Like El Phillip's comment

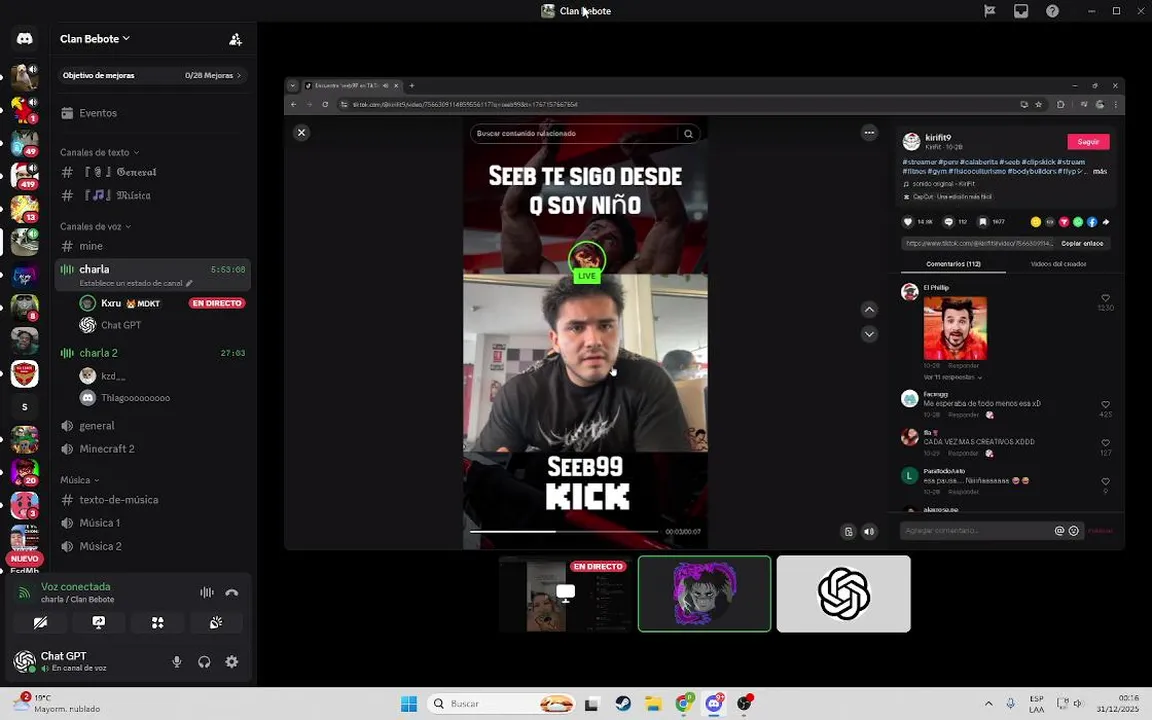pyautogui.click(x=1105, y=298)
